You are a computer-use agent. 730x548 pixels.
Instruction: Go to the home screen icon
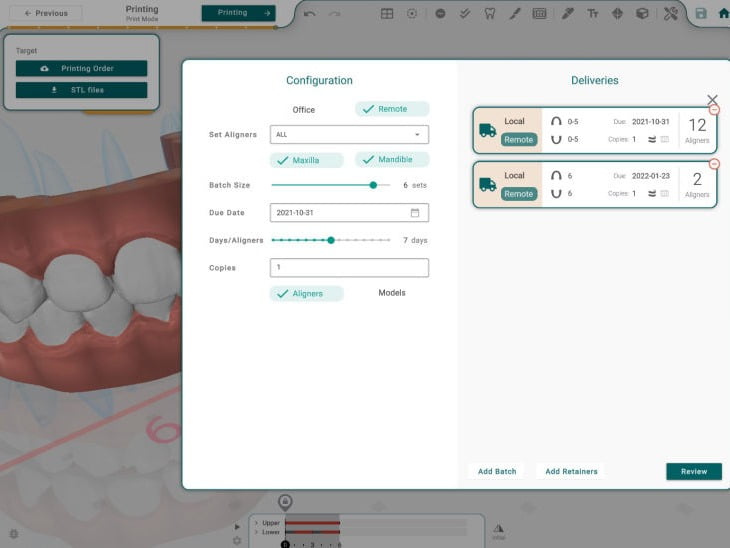tap(723, 14)
